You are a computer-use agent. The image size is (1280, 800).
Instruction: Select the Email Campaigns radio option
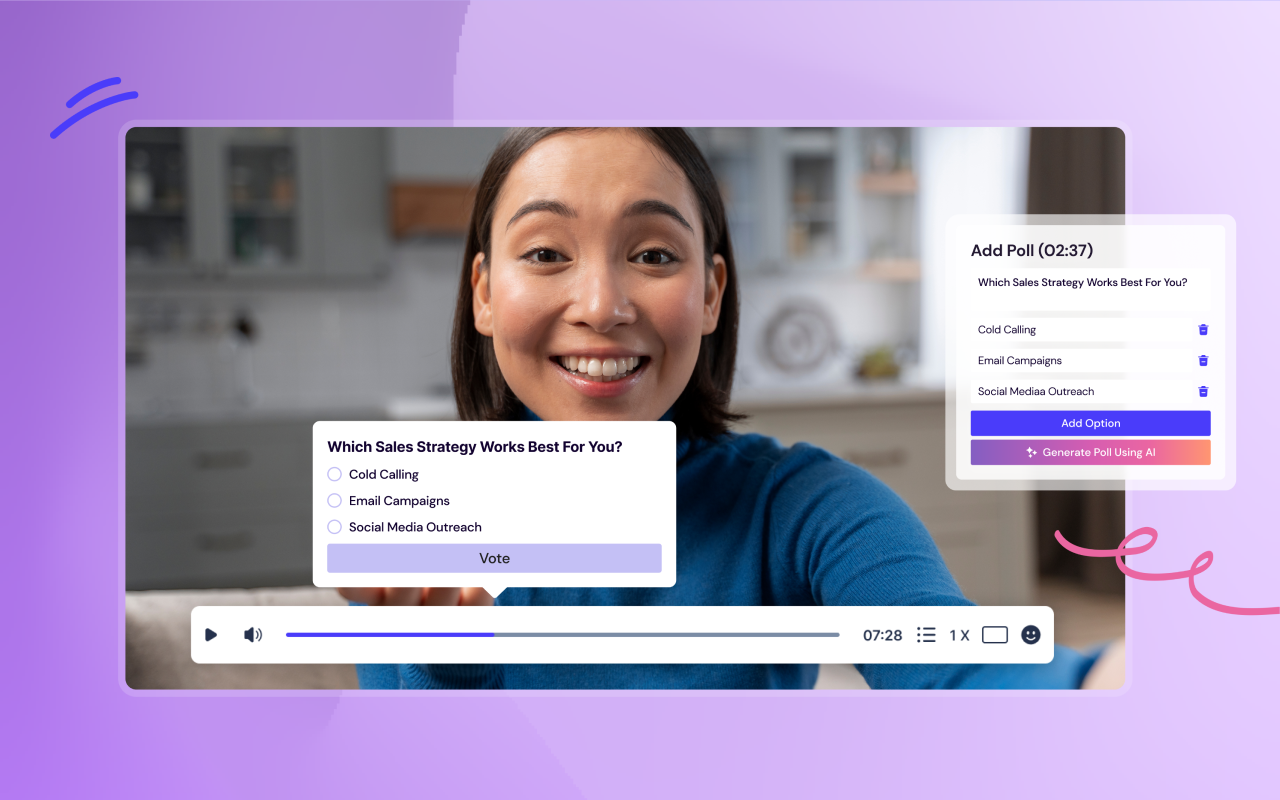[335, 500]
